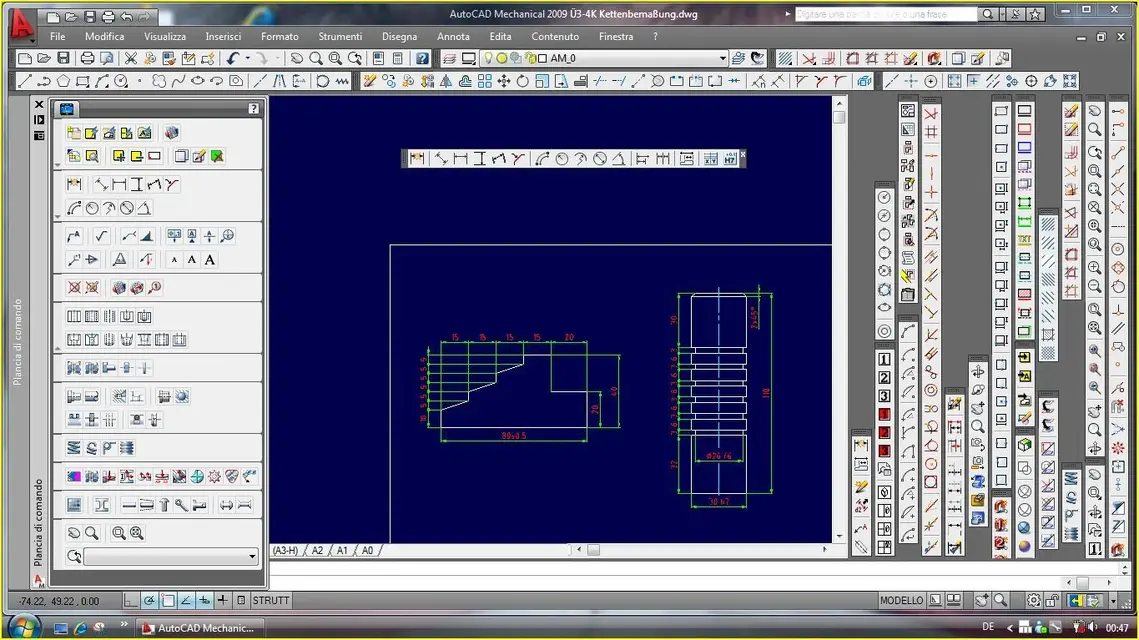Open the redo history dropdown arrow
The height and width of the screenshot is (640, 1139).
tap(277, 58)
